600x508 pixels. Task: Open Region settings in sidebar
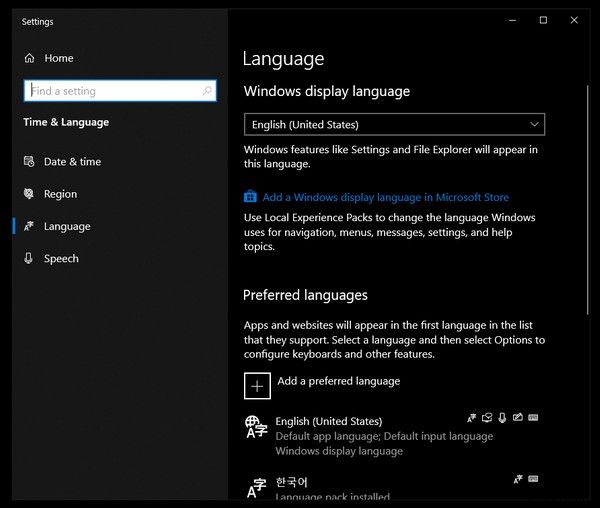pos(60,194)
